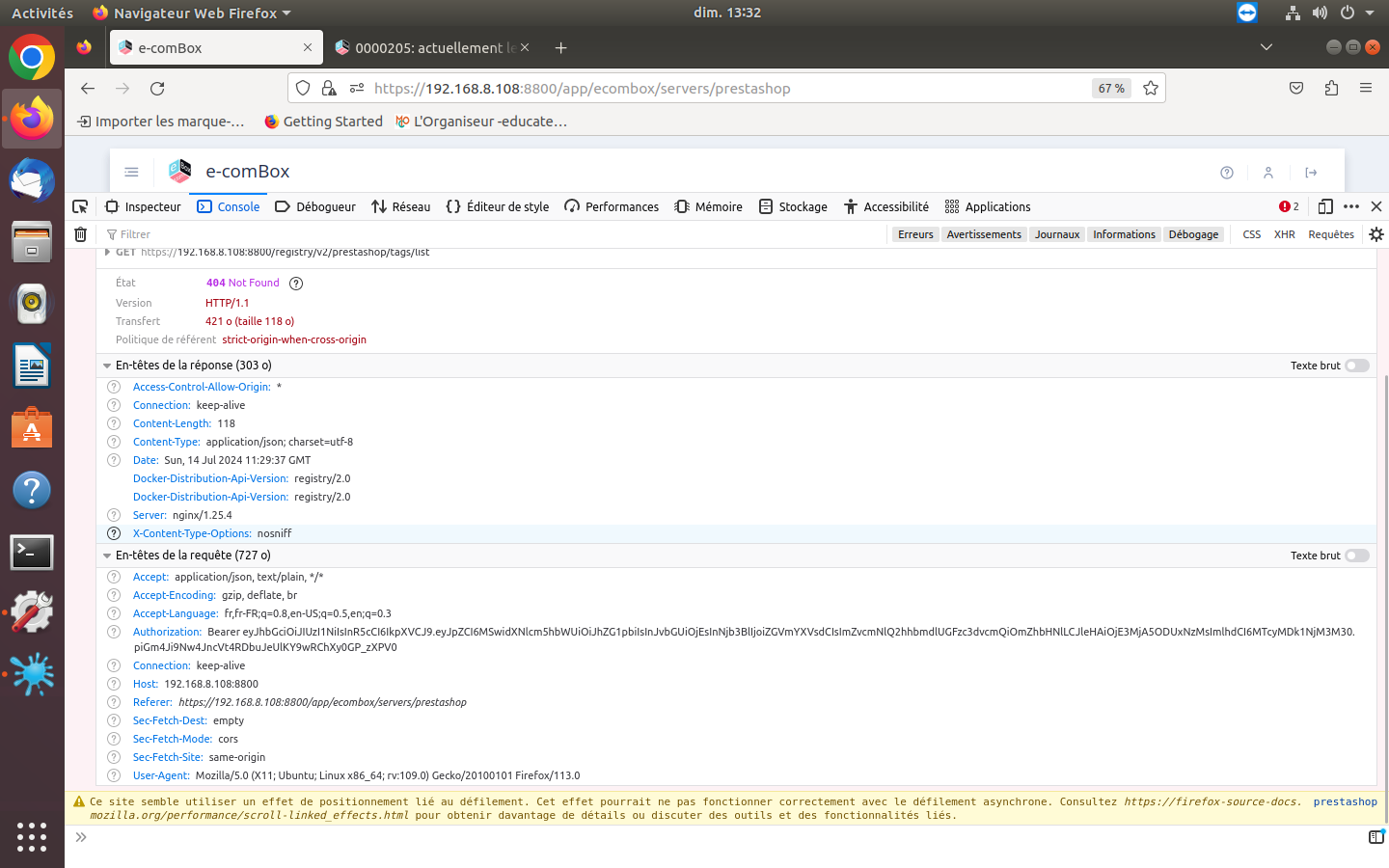Toggle the Débogage filter
The height and width of the screenshot is (868, 1389).
click(1193, 234)
